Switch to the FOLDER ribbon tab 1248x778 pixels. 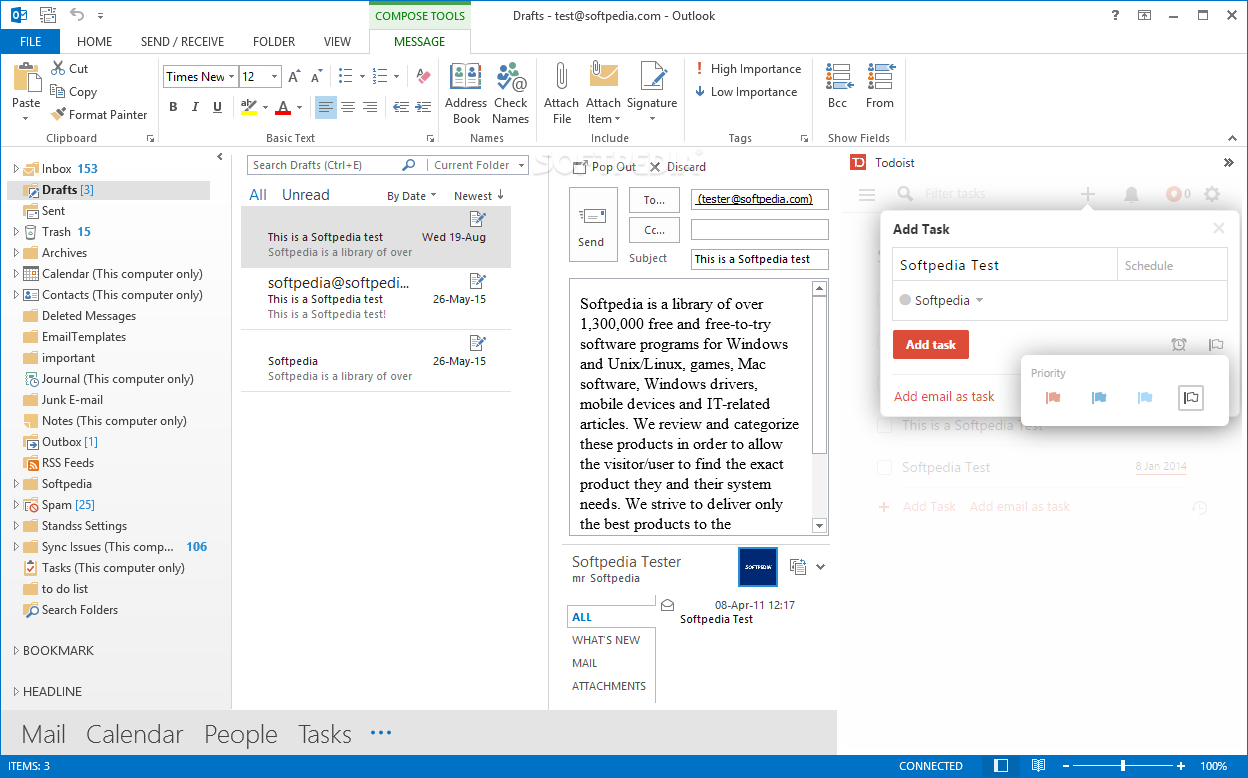[274, 42]
